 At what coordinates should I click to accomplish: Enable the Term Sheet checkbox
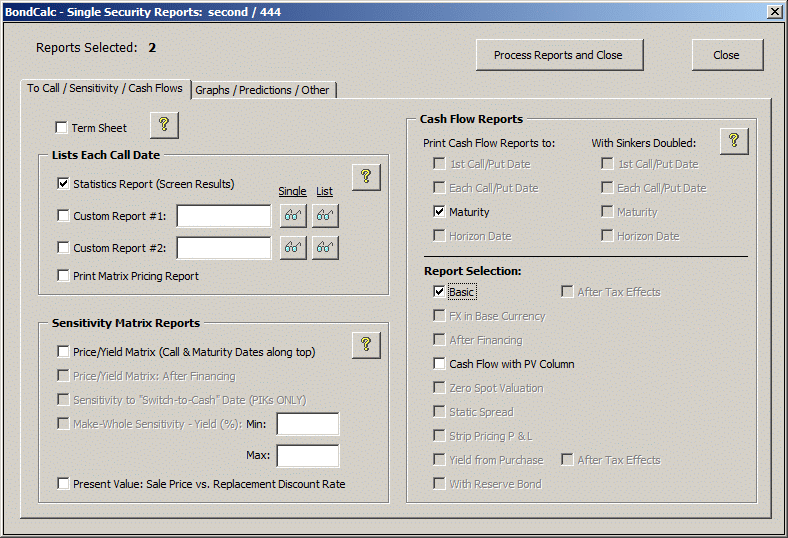coord(61,128)
